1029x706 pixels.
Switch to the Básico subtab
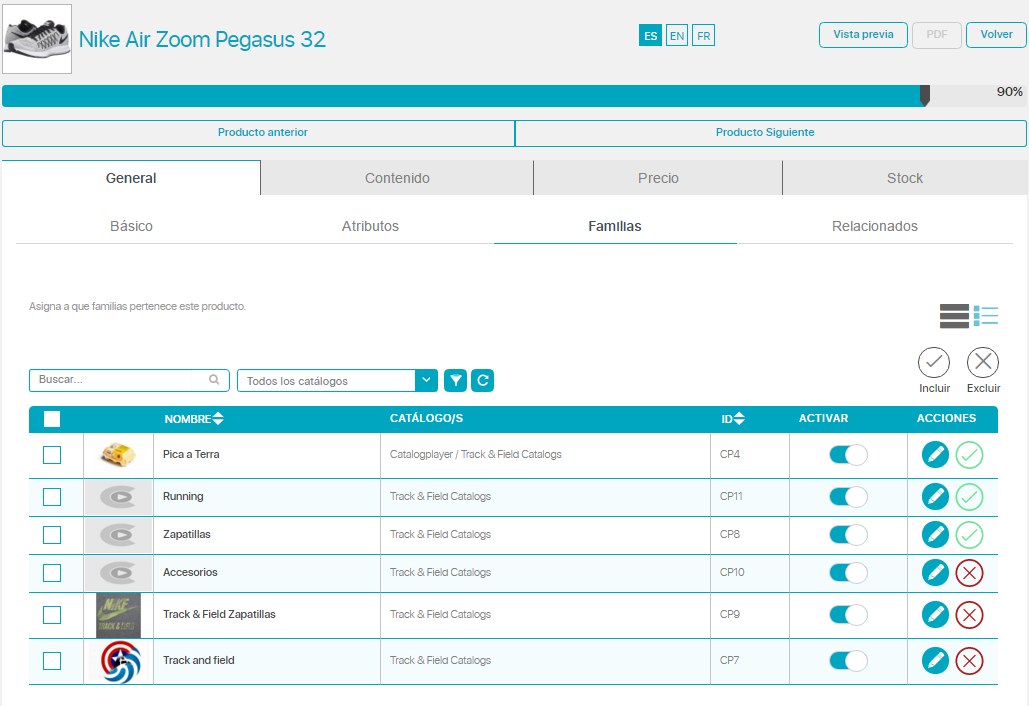[131, 226]
